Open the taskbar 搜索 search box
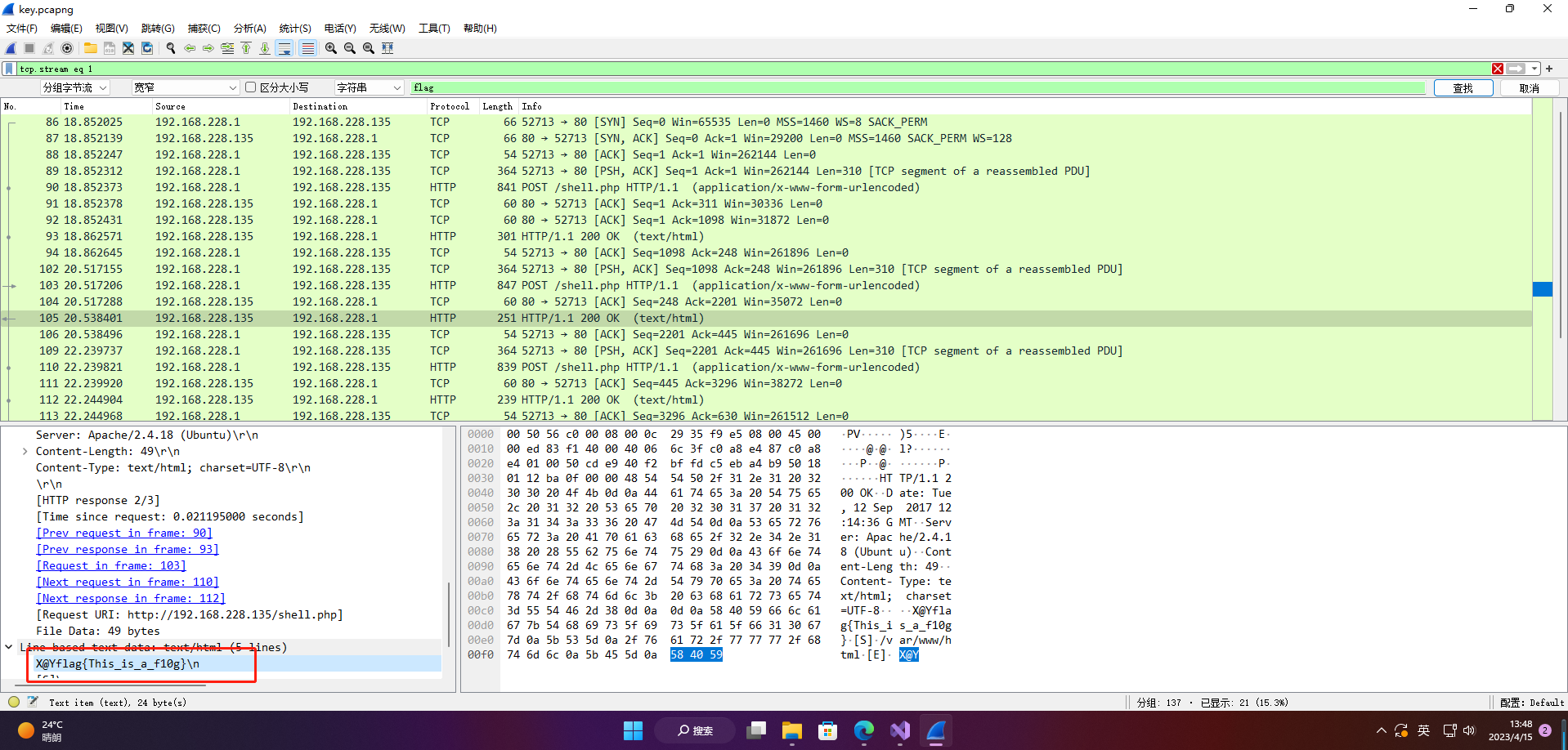Image resolution: width=1568 pixels, height=750 pixels. point(696,730)
